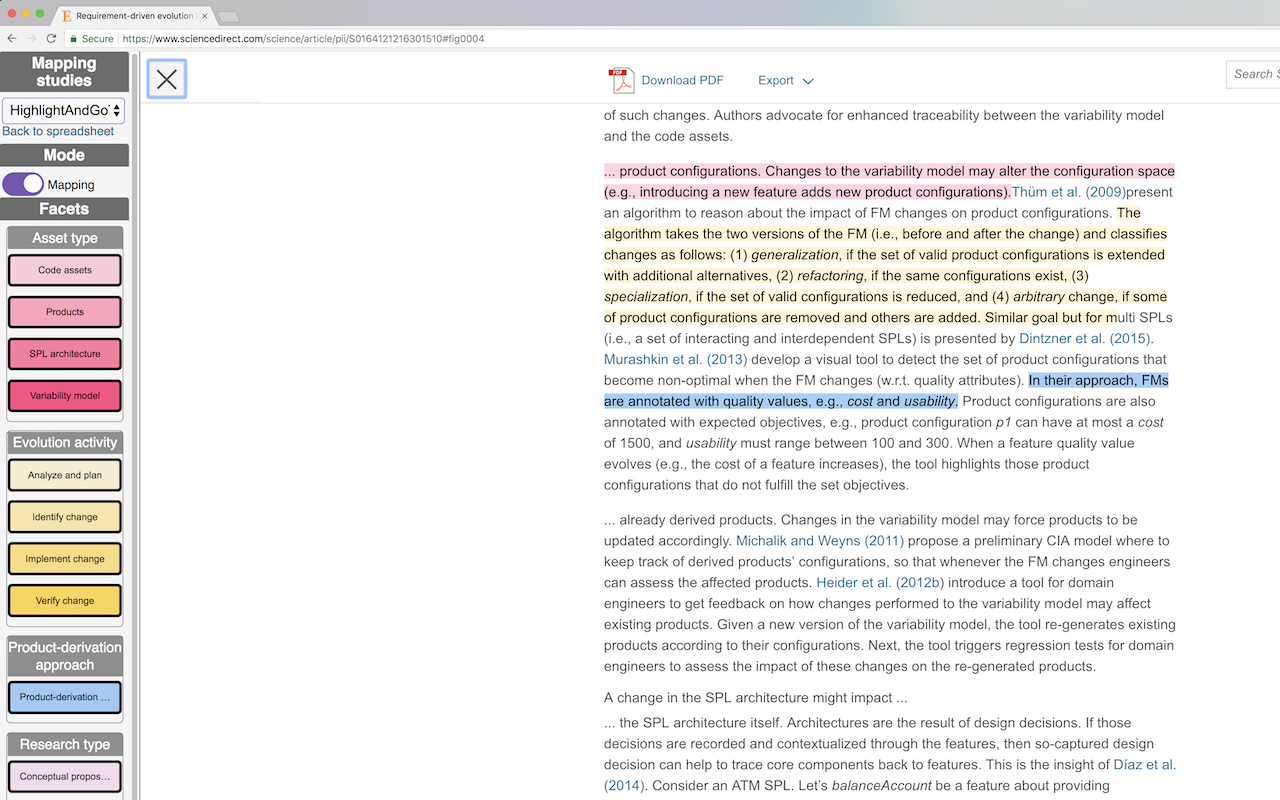Select the Products facet button
Screen dimensions: 1280x800
[65, 312]
